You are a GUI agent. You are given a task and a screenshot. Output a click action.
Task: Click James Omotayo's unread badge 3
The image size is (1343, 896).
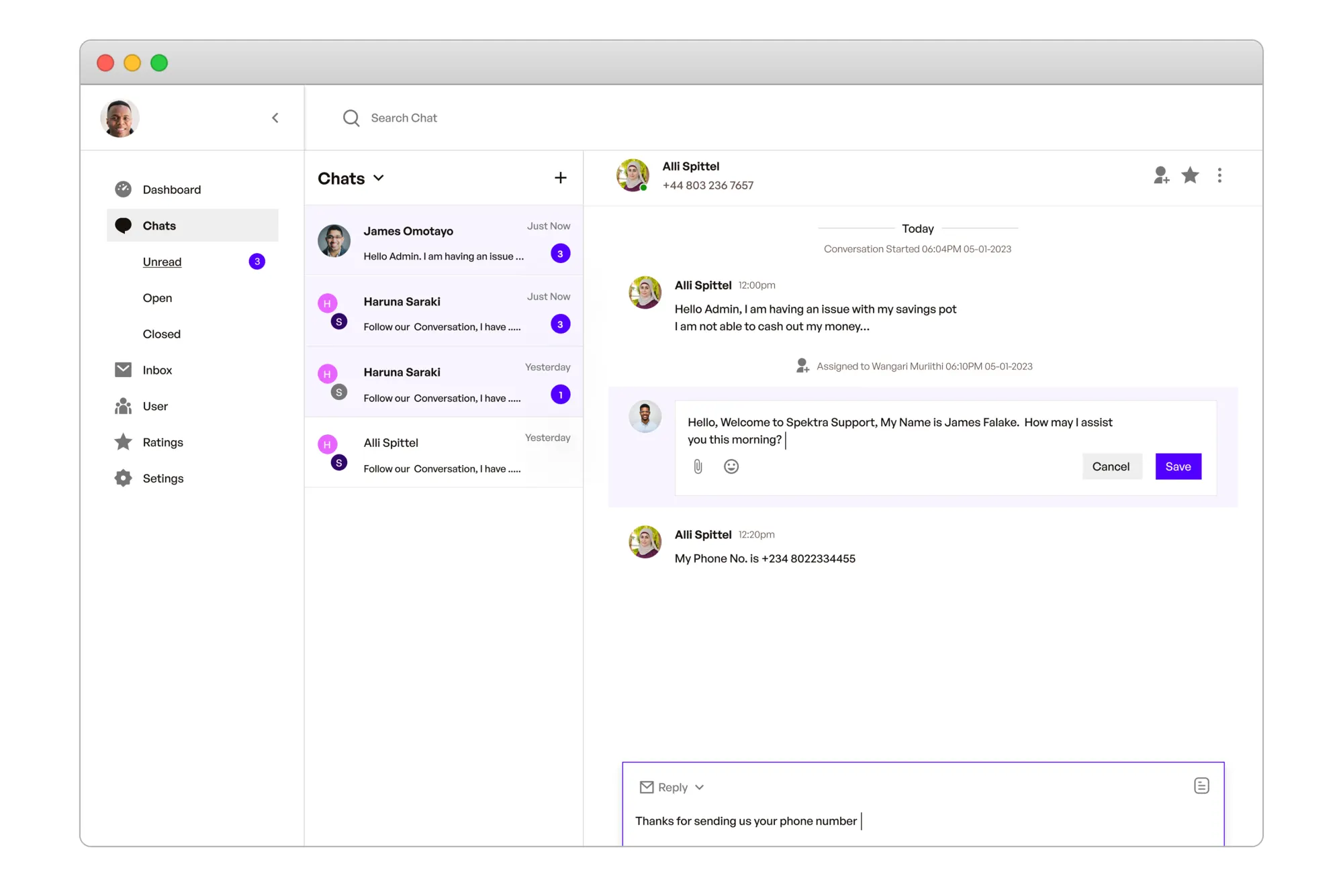[561, 254]
